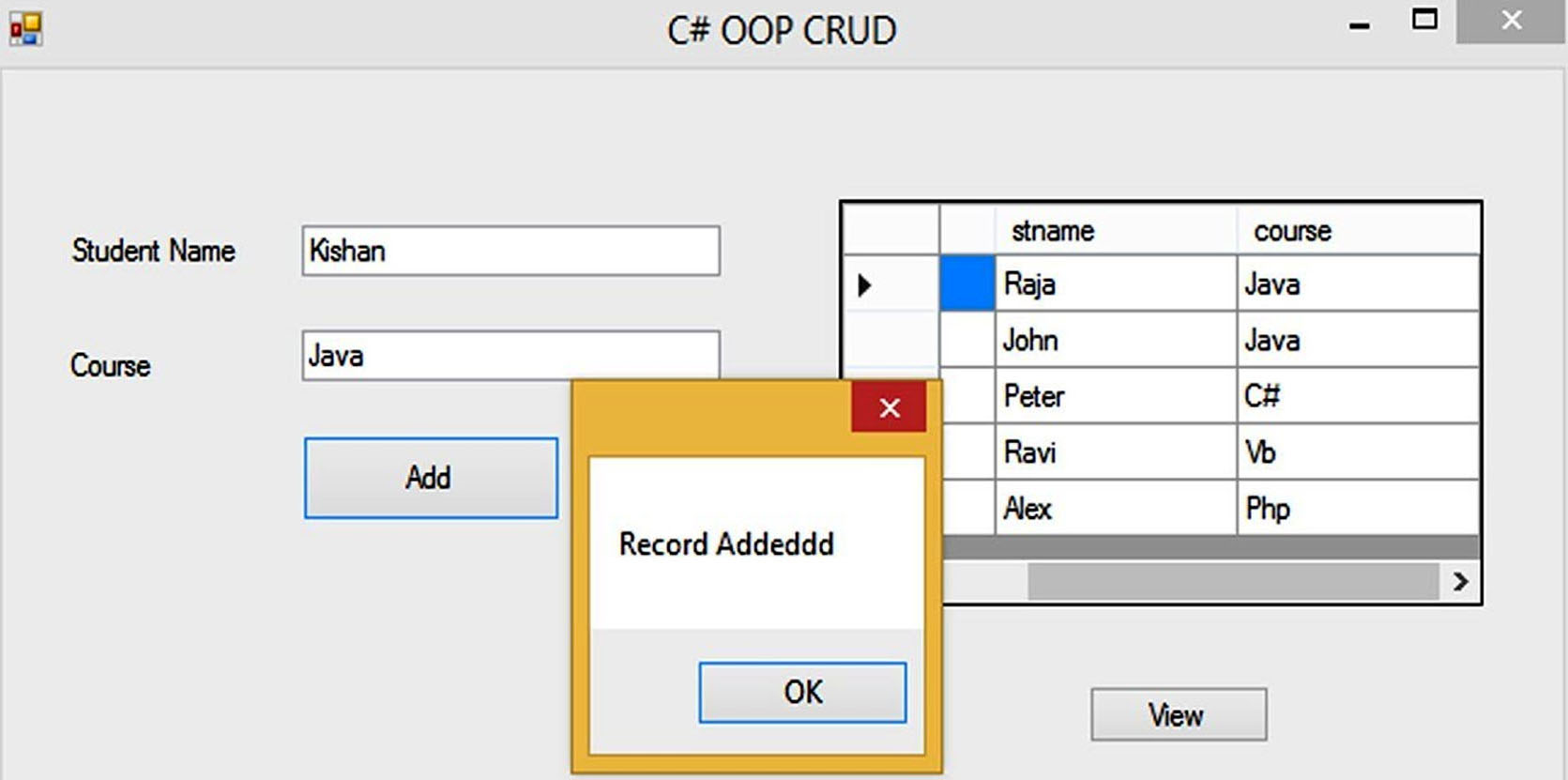Sort by the stname column header
This screenshot has height=780, width=1568.
pos(1116,231)
